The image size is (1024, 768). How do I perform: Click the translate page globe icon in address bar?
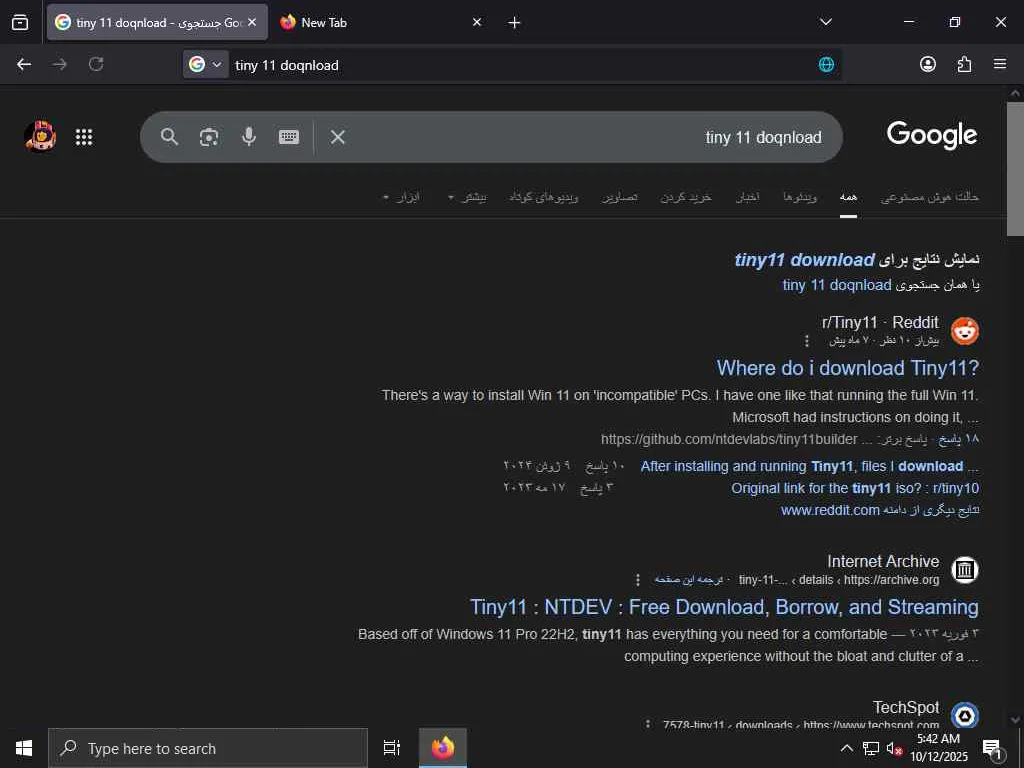coord(826,64)
